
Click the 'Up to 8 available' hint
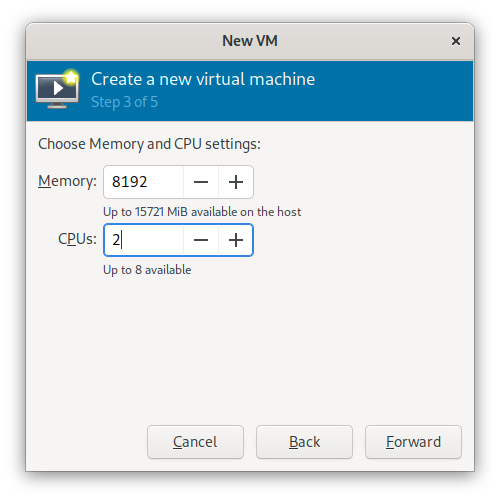[x=147, y=270]
